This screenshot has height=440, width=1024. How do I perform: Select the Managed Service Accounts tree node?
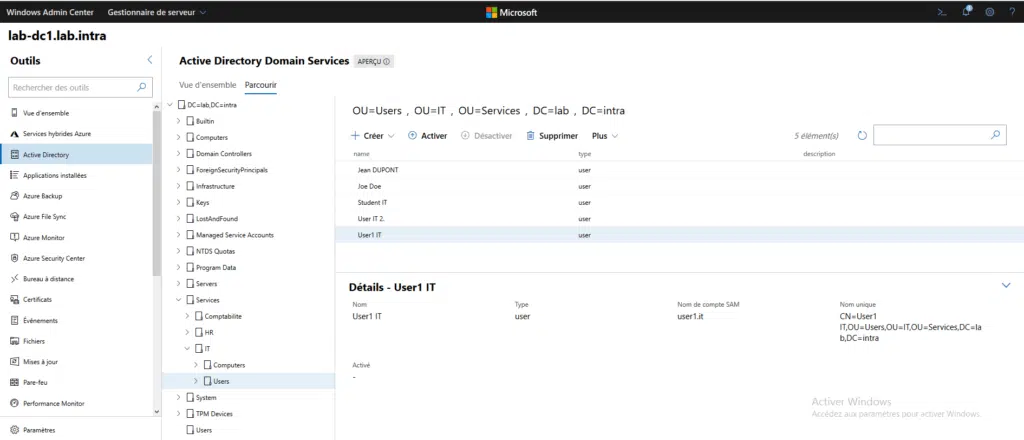click(x=234, y=235)
